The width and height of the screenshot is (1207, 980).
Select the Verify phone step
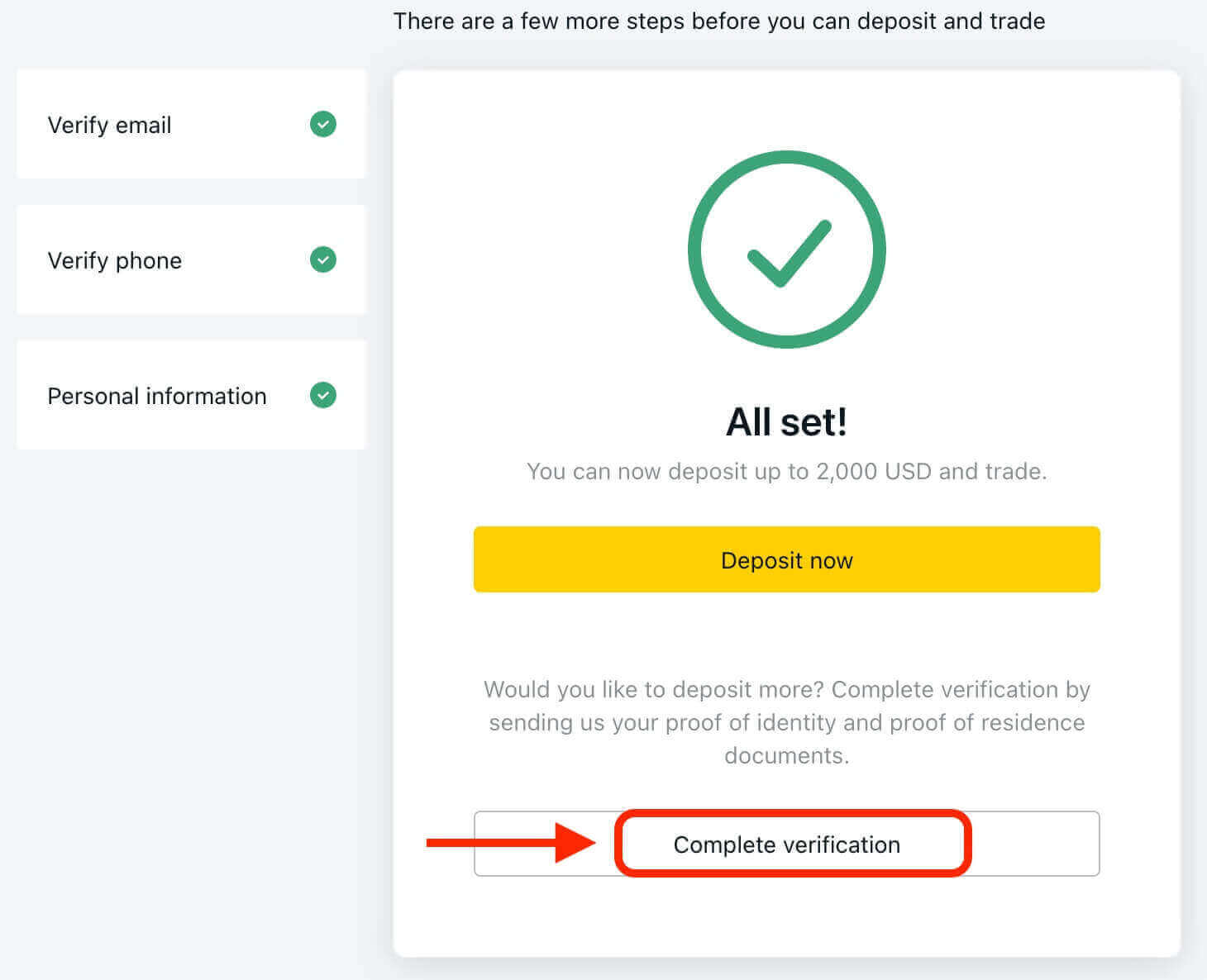point(115,260)
